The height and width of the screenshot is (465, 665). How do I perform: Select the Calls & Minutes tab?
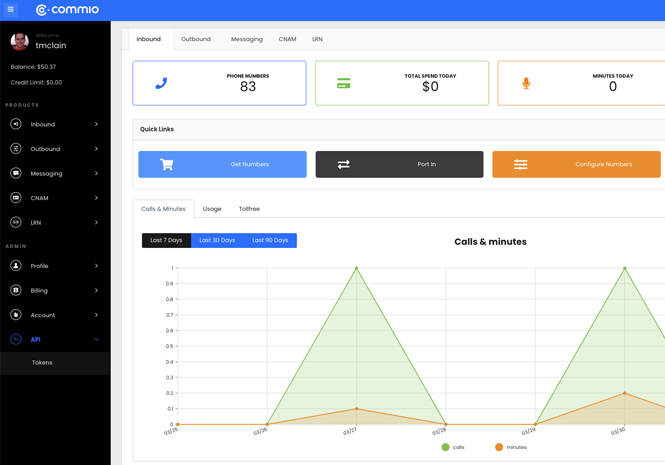coord(163,209)
